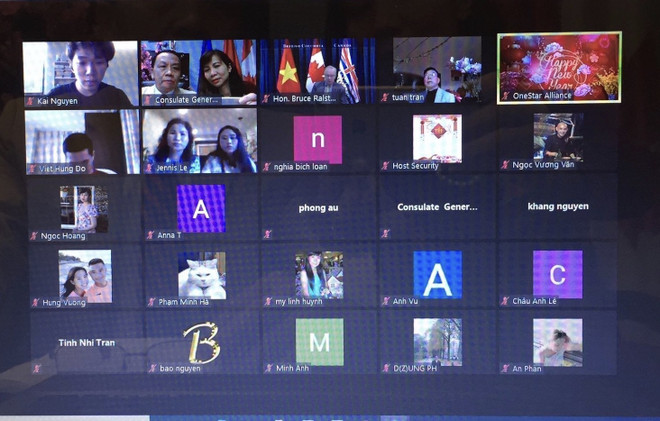This screenshot has width=660, height=421.
Task: Click the Tinh Nhi Tran participant tile
Action: click(x=84, y=342)
